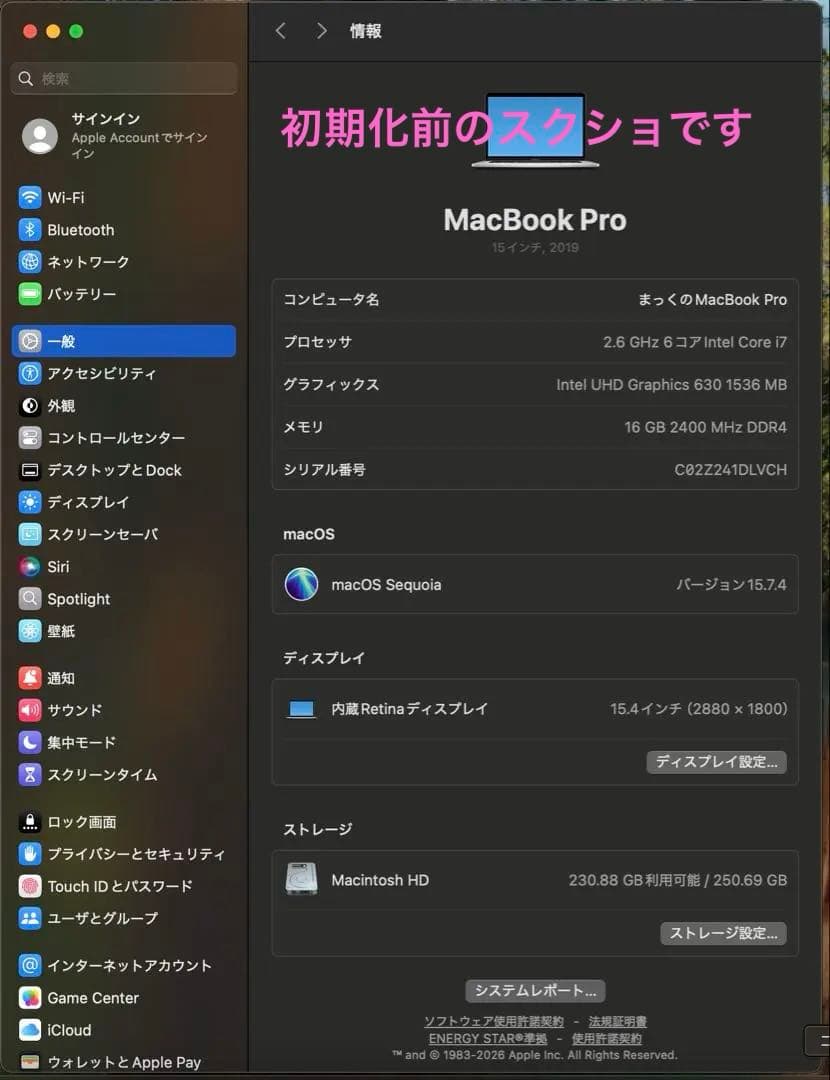Image resolution: width=830 pixels, height=1080 pixels.
Task: Open ENERGY STAR®準拠 link
Action: point(488,1038)
